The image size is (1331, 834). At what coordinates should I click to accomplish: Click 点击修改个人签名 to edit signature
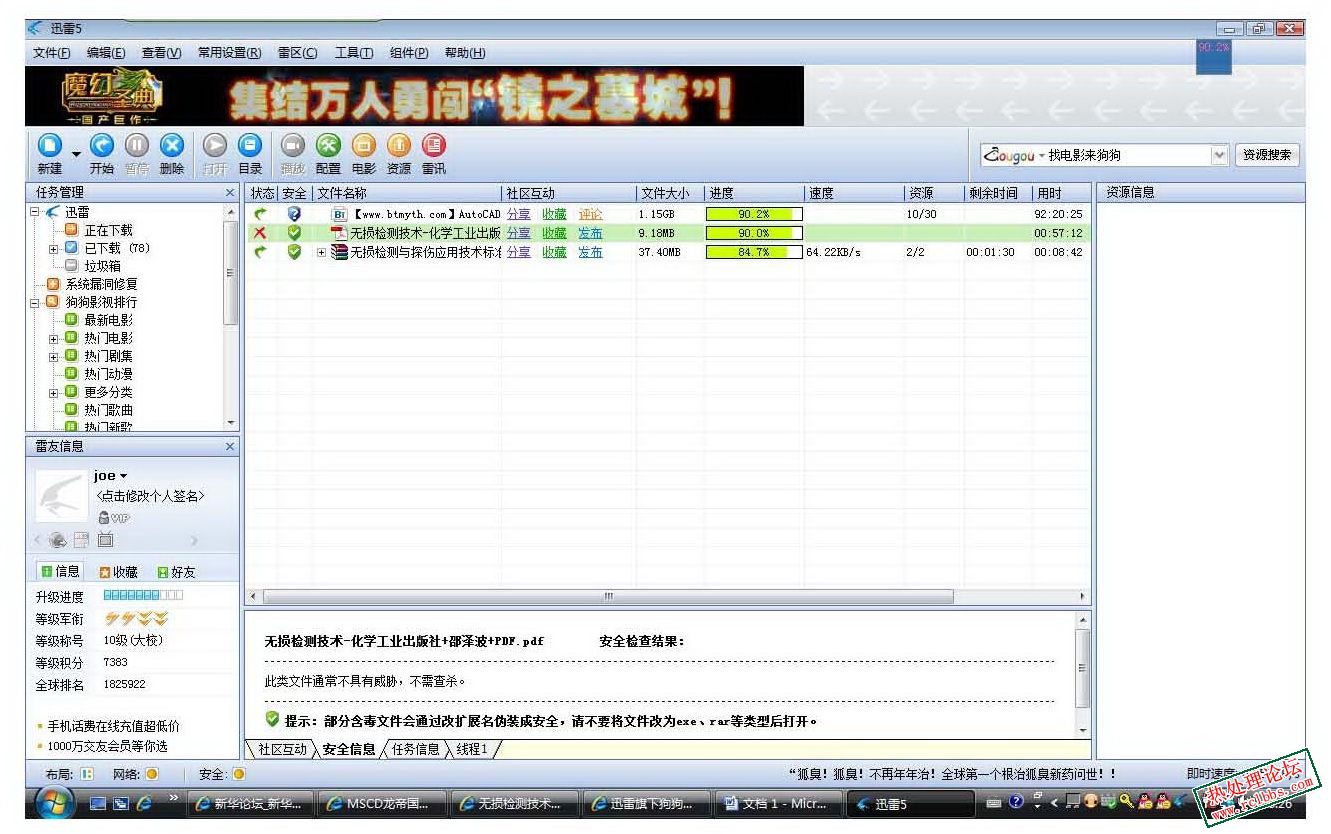click(x=150, y=496)
